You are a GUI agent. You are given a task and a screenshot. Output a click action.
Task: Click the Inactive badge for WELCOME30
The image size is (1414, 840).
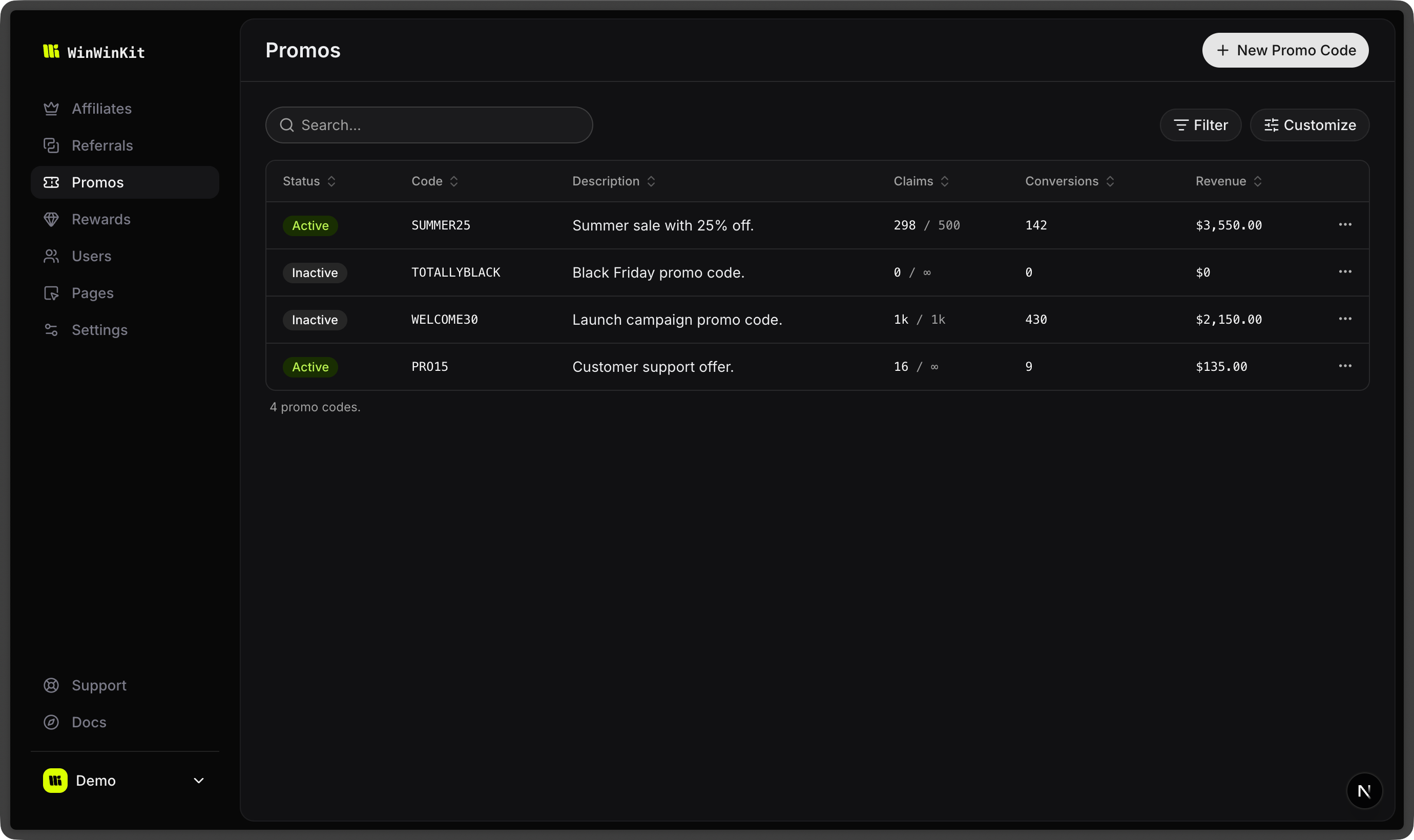[315, 320]
